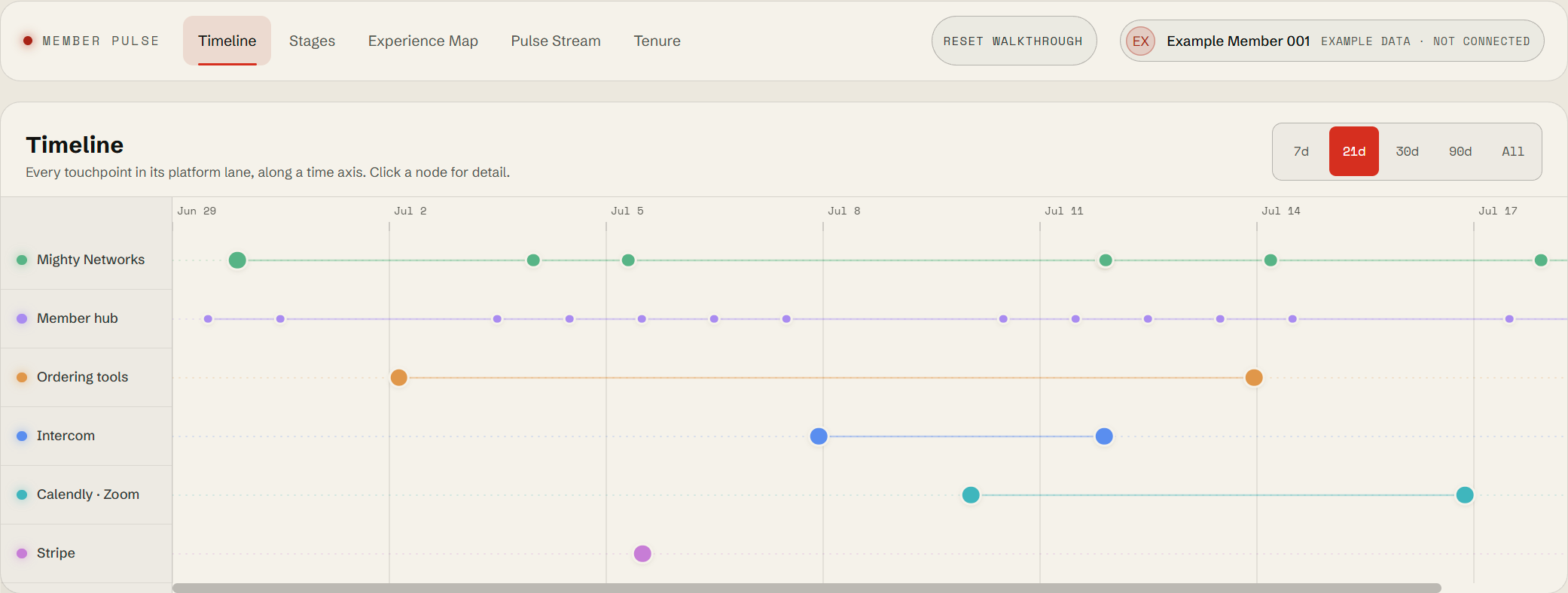Click the Mighty Networks node after Jul 11

(1106, 260)
